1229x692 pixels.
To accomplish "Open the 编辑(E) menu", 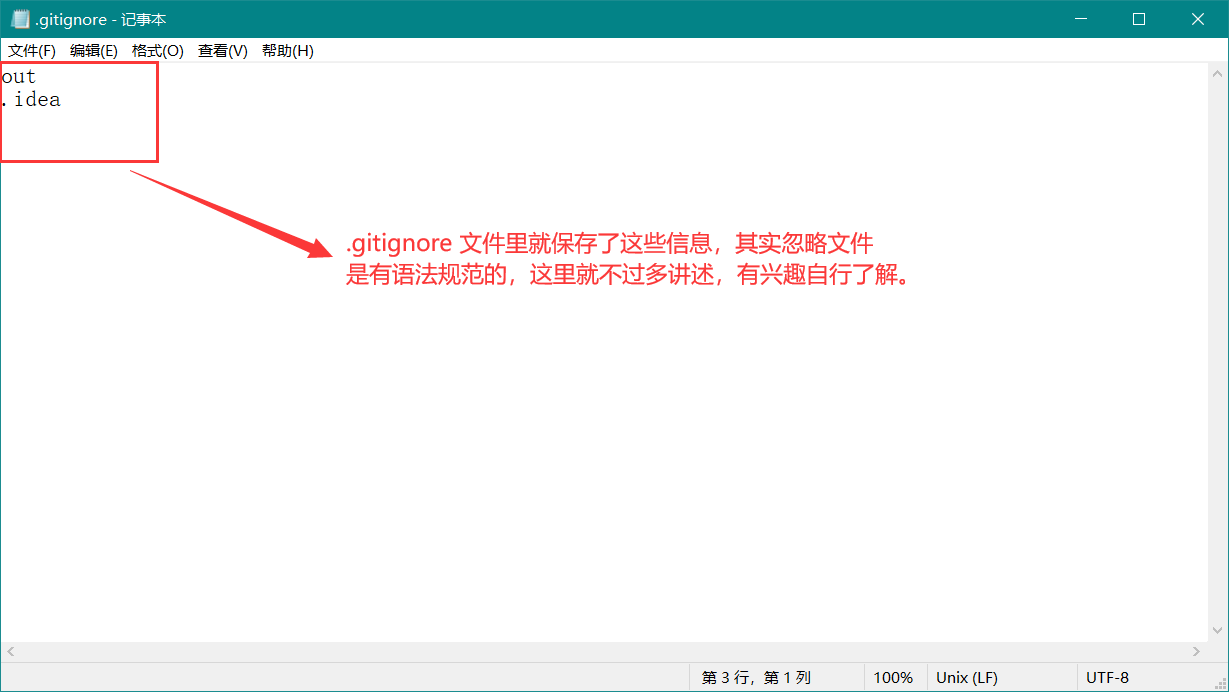I will click(x=94, y=51).
